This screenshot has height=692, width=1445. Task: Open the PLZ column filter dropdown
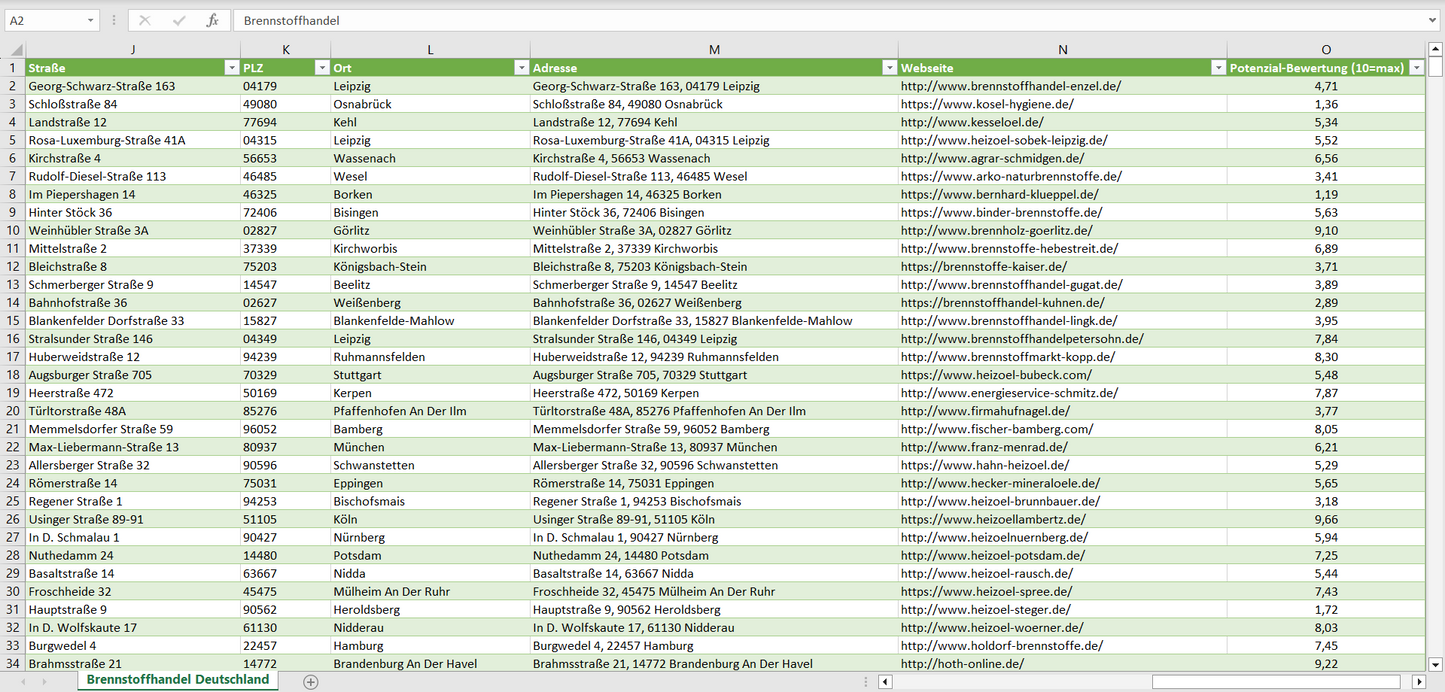coord(321,68)
